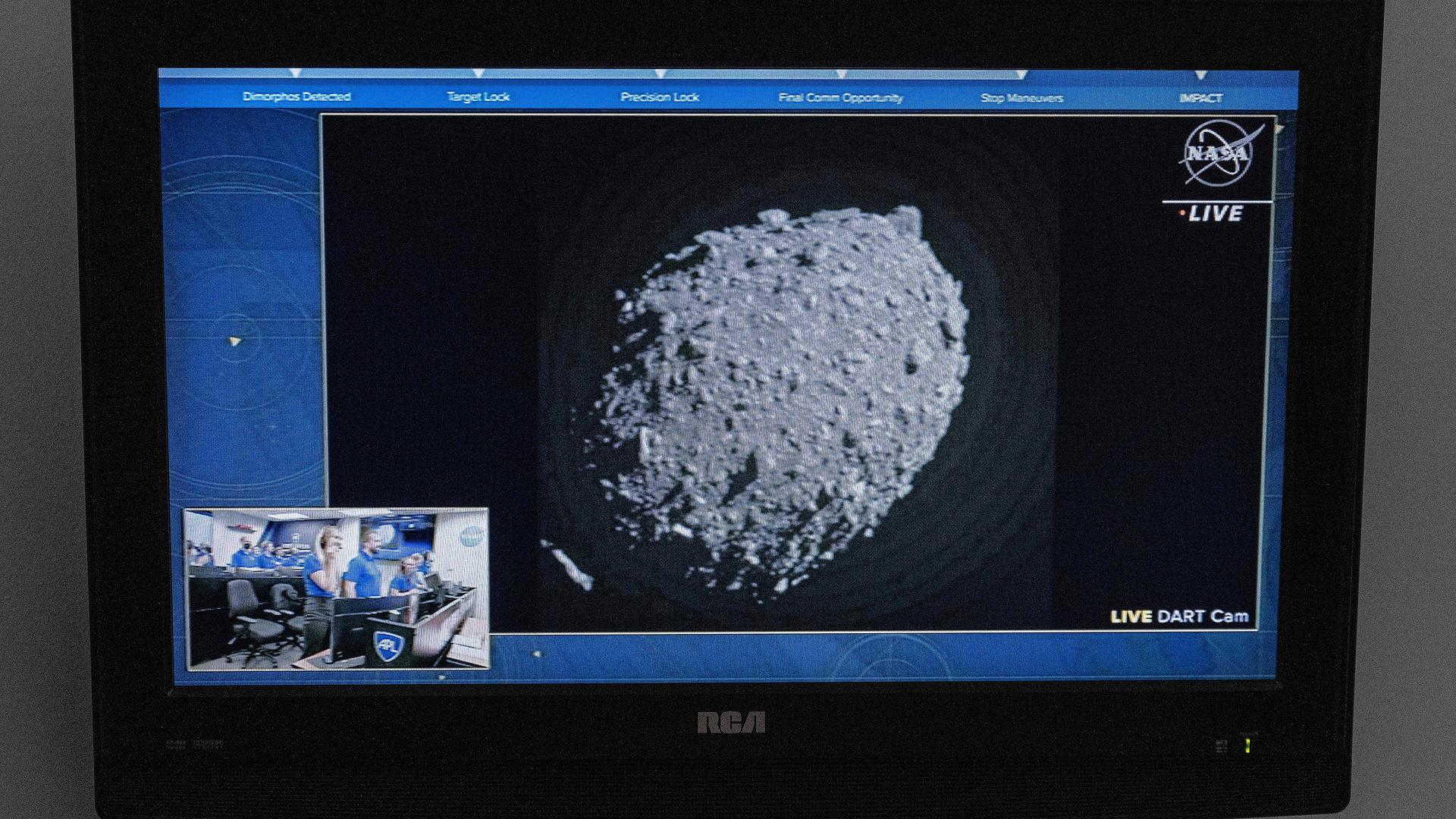Click the Stop Maneuvers milestone label
1456x819 pixels.
(1021, 98)
